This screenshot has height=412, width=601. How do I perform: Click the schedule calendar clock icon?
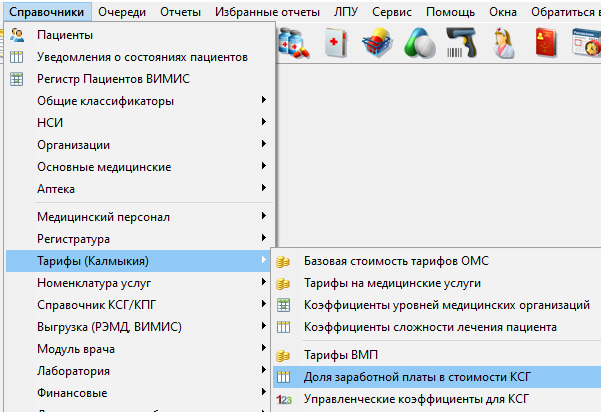pyautogui.click(x=587, y=43)
